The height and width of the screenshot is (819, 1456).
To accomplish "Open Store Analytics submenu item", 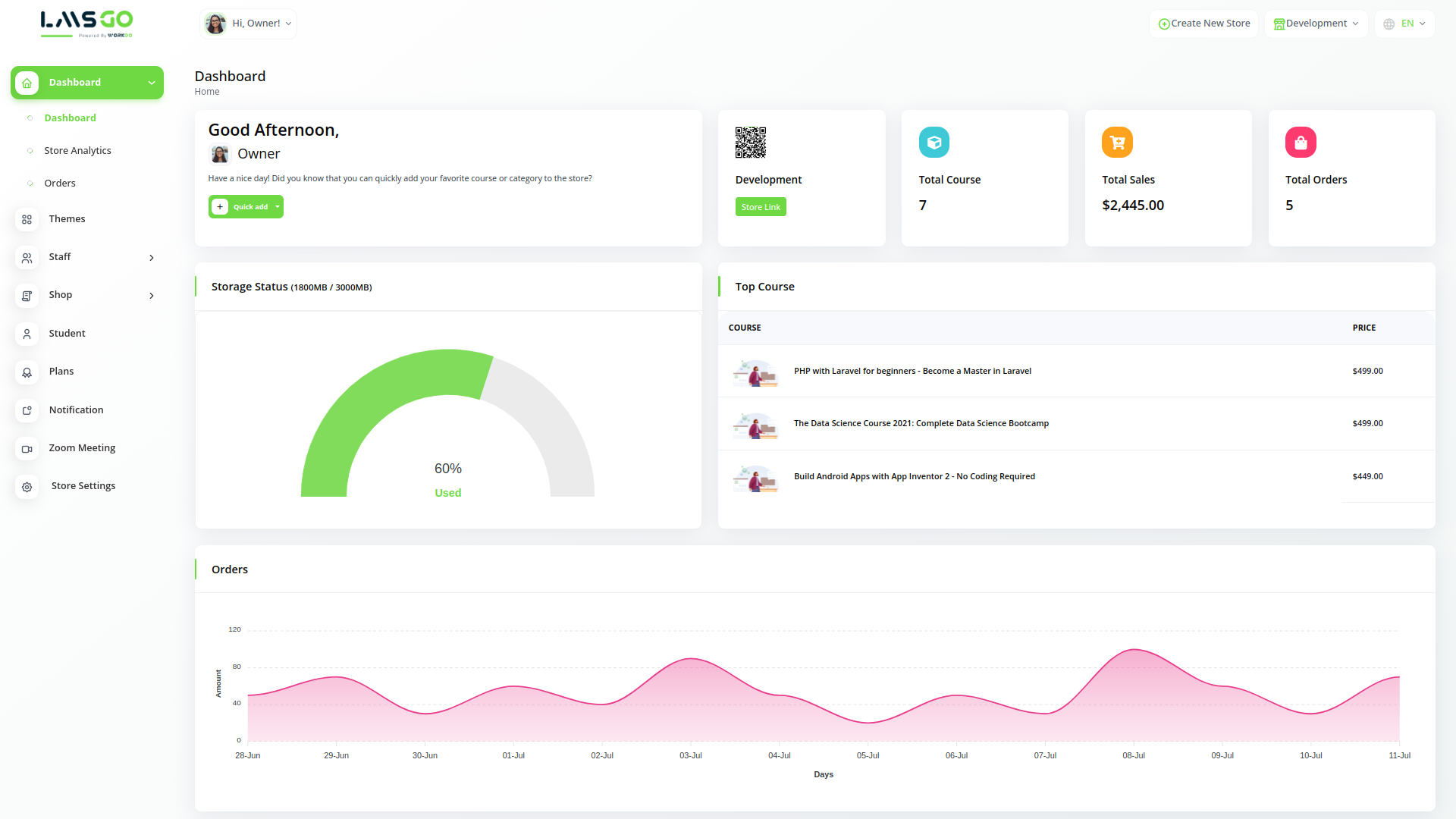I will click(x=77, y=151).
